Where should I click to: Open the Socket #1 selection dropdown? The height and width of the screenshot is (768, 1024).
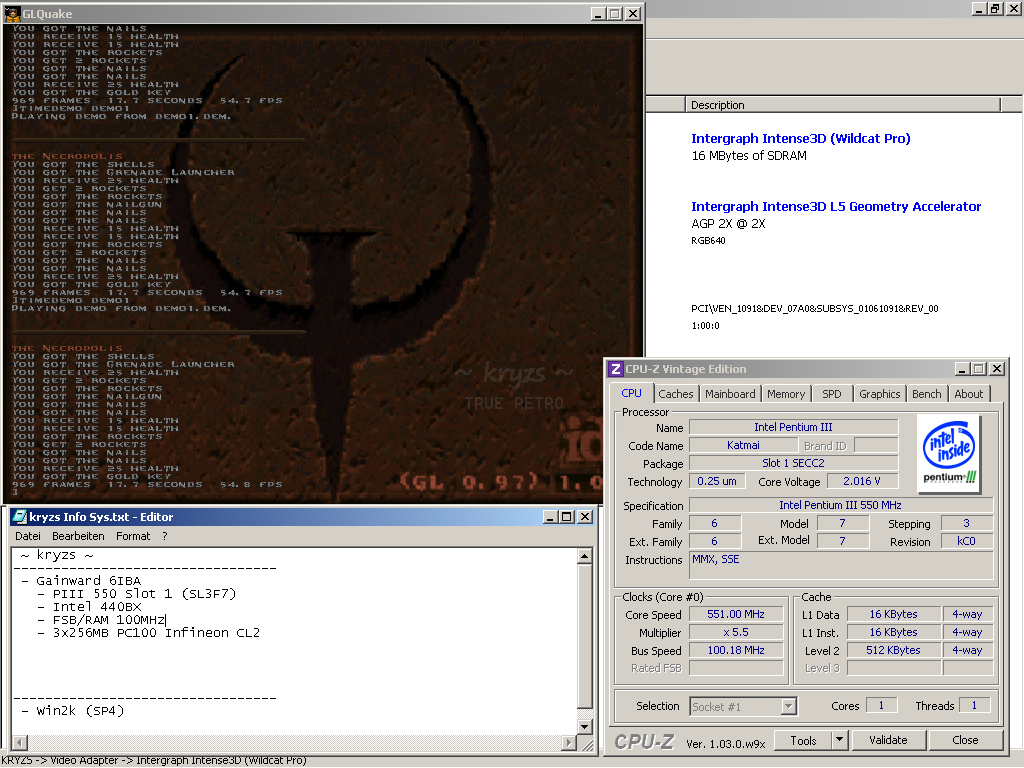[x=789, y=706]
